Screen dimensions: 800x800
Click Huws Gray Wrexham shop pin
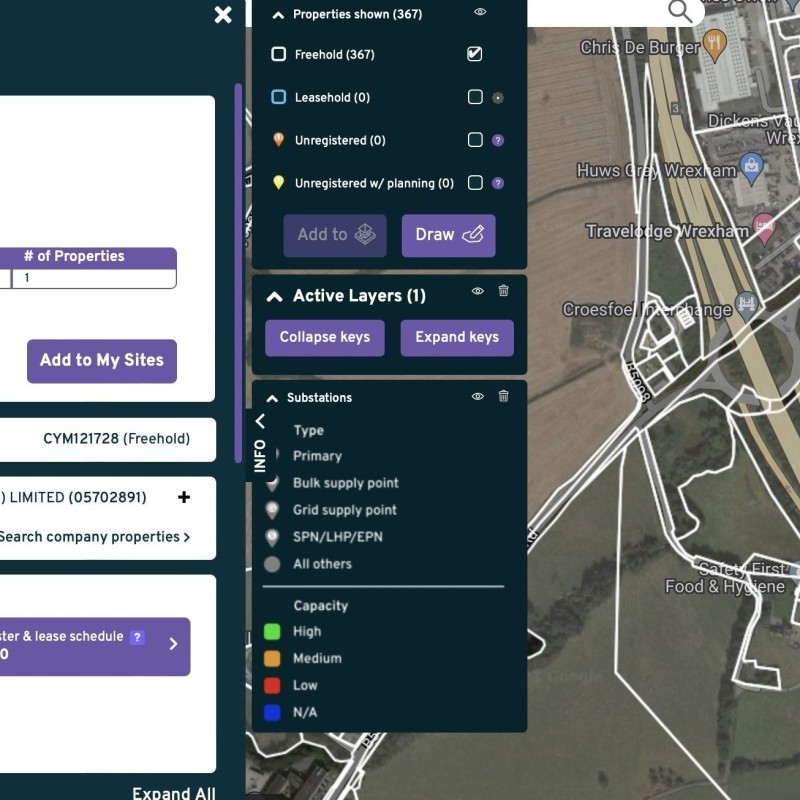(x=751, y=168)
